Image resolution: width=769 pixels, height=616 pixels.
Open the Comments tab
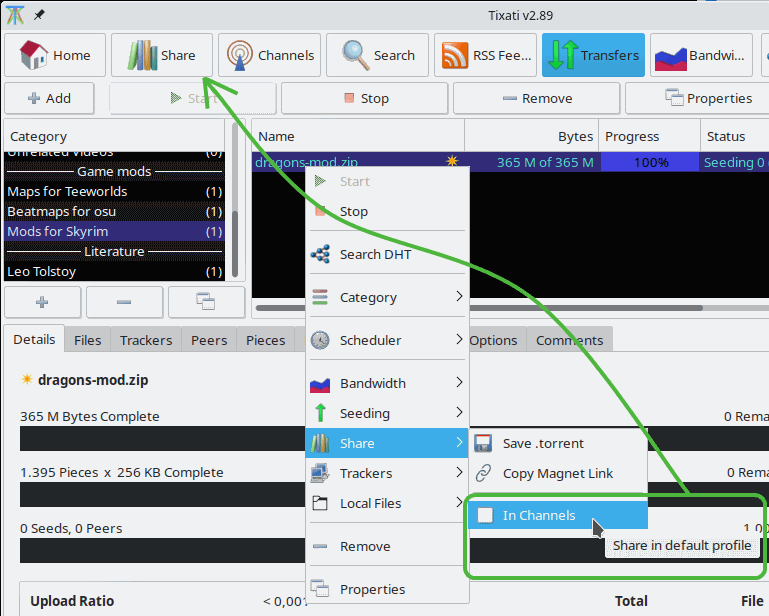(569, 340)
